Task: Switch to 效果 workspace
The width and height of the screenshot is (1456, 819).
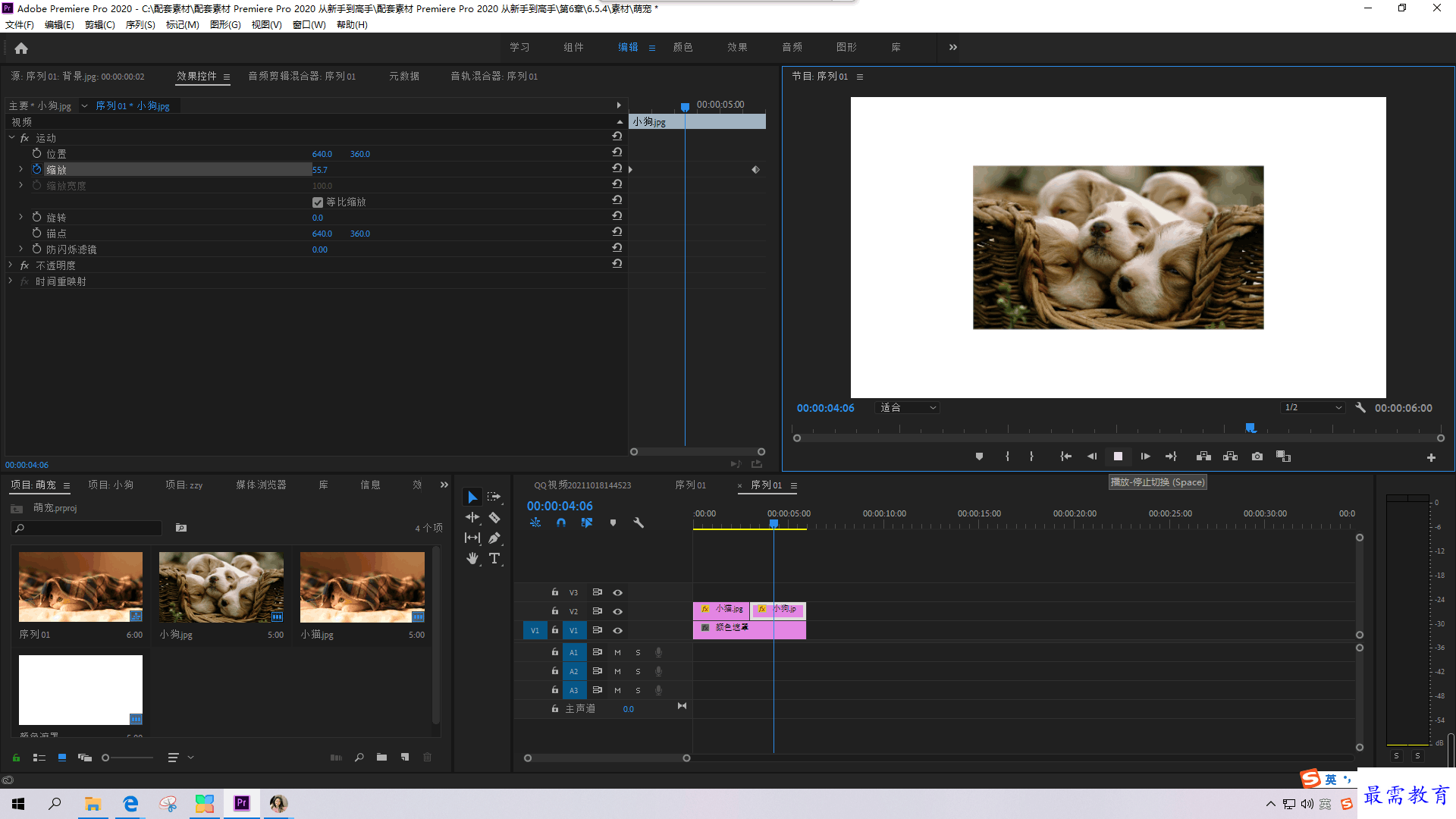Action: coord(737,47)
